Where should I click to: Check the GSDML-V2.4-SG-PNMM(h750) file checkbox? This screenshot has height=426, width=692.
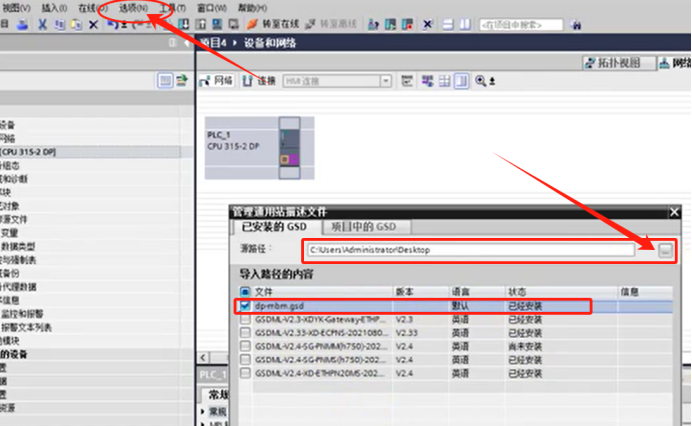(245, 346)
